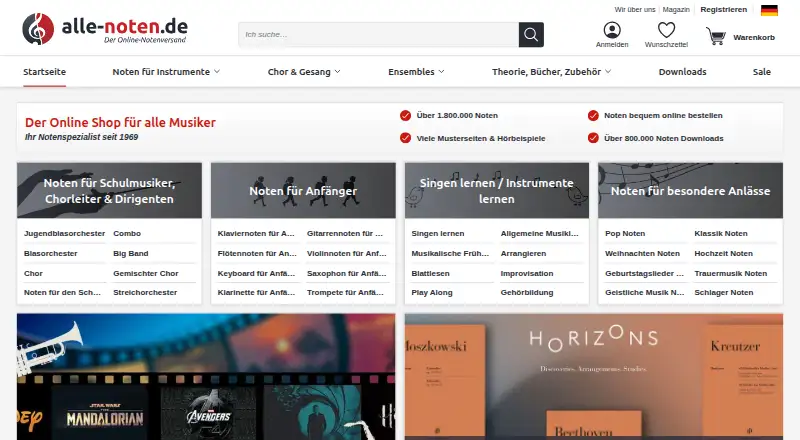Open the Hochzeit Noten link
Screen dimensions: 800x440
pyautogui.click(x=723, y=253)
